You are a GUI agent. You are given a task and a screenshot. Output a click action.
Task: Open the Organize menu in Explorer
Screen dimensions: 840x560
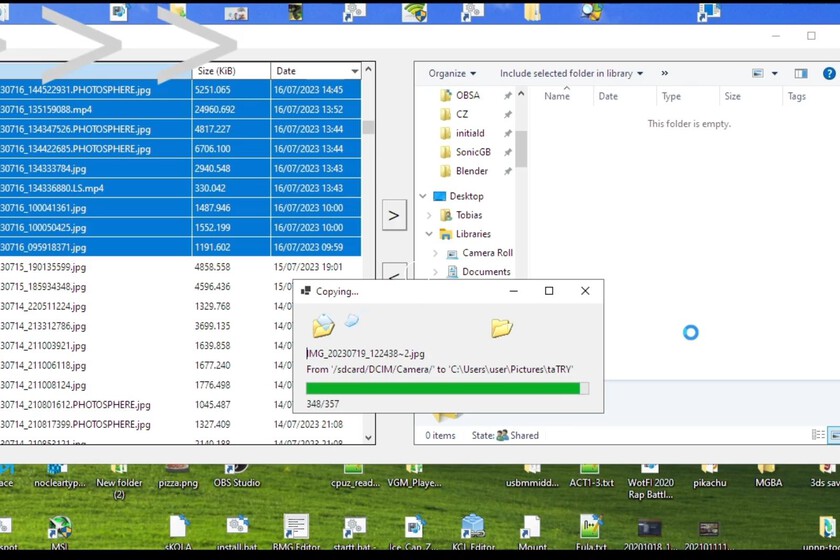click(452, 73)
